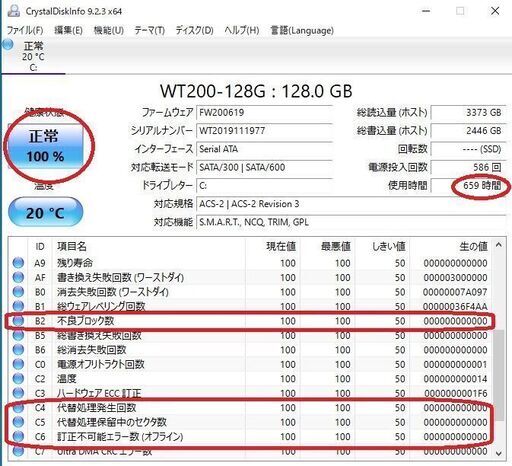Click the status orb for B1 総ウェアレベリング回数
The height and width of the screenshot is (466, 512).
click(x=18, y=306)
